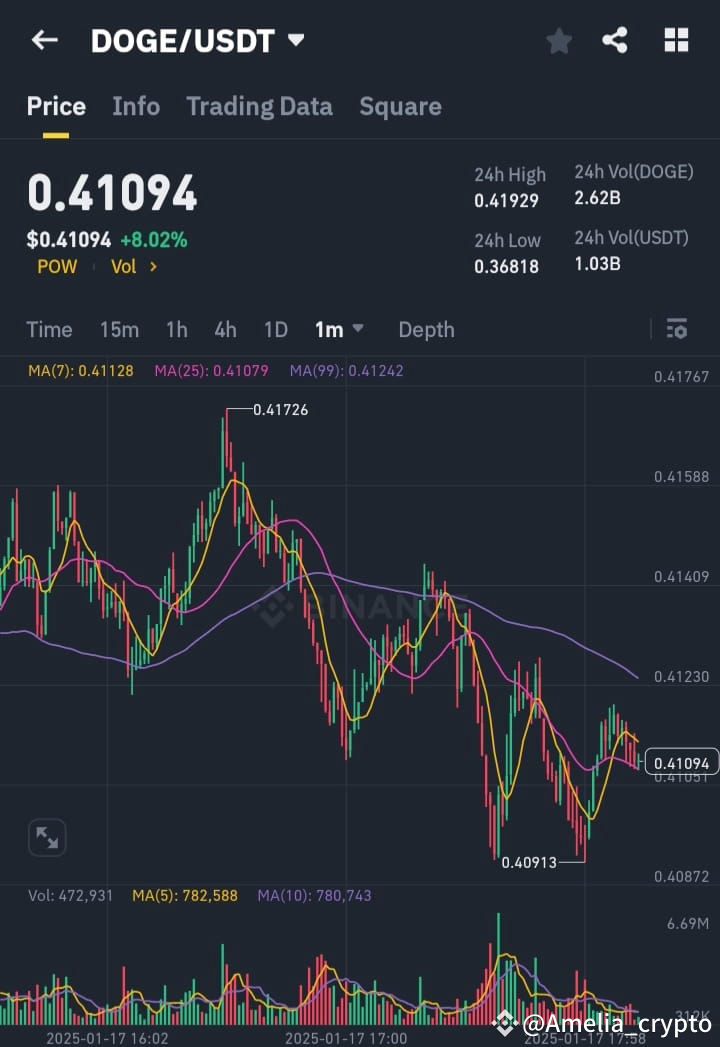Screen dimensions: 720x1047
Task: Open the grid layout icon top right
Action: [676, 40]
